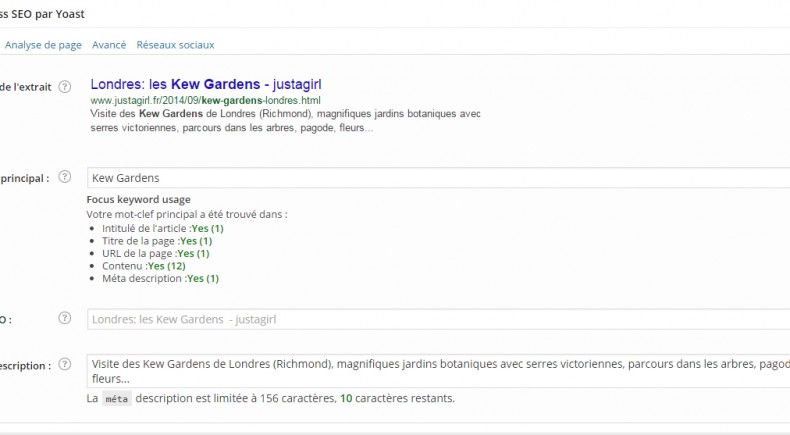
Task: Click URL de la page Yes (1) line
Action: [x=156, y=254]
